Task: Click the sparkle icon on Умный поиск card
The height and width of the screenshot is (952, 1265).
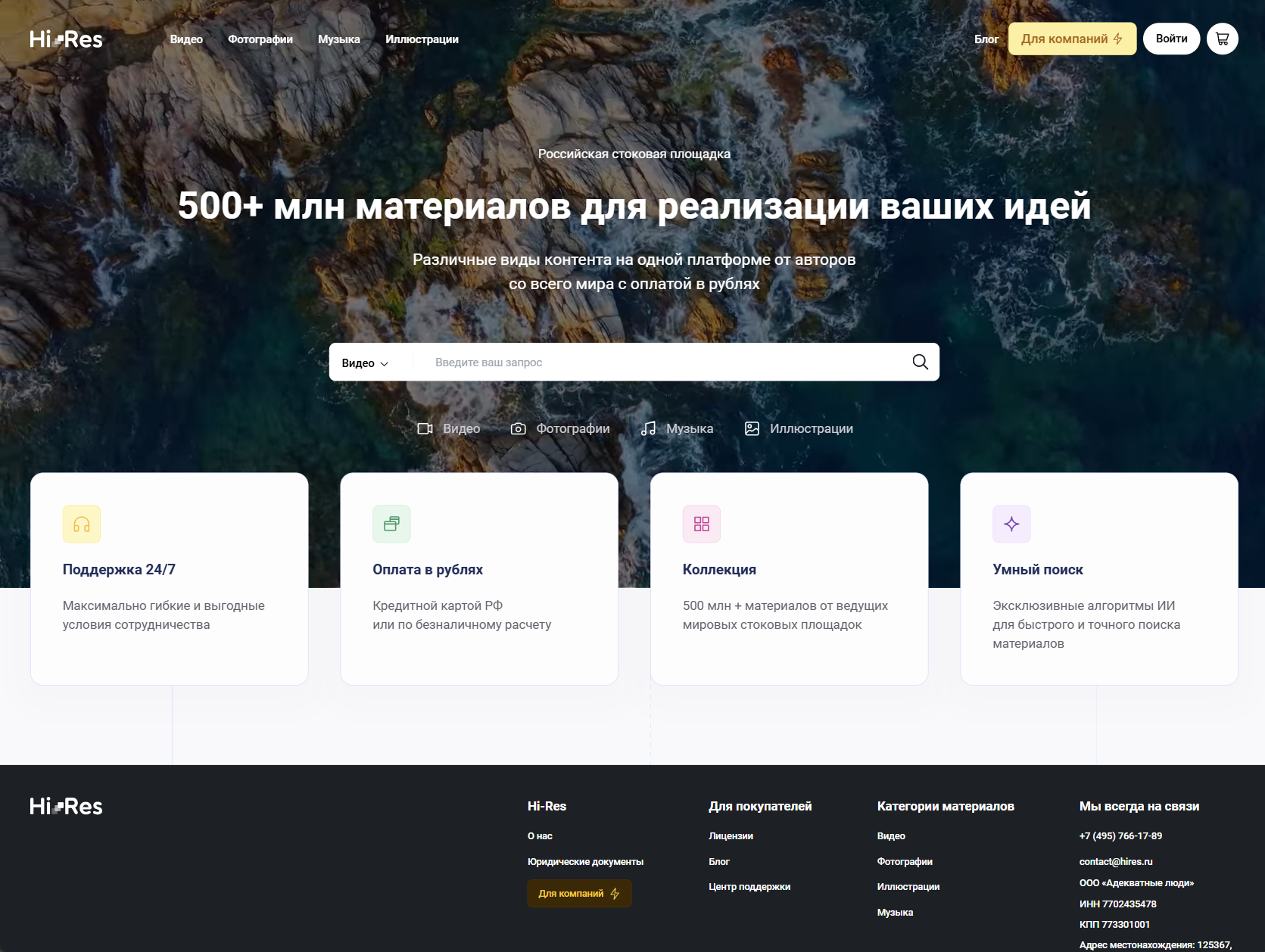Action: pyautogui.click(x=1011, y=524)
